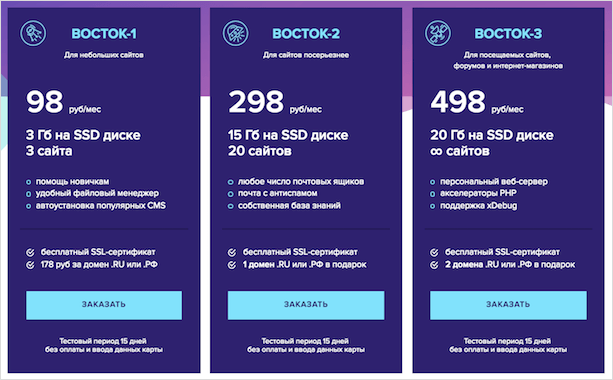This screenshot has width=613, height=380.
Task: Click the rocket icon beside ВОСТОК-1
Action: click(x=33, y=33)
